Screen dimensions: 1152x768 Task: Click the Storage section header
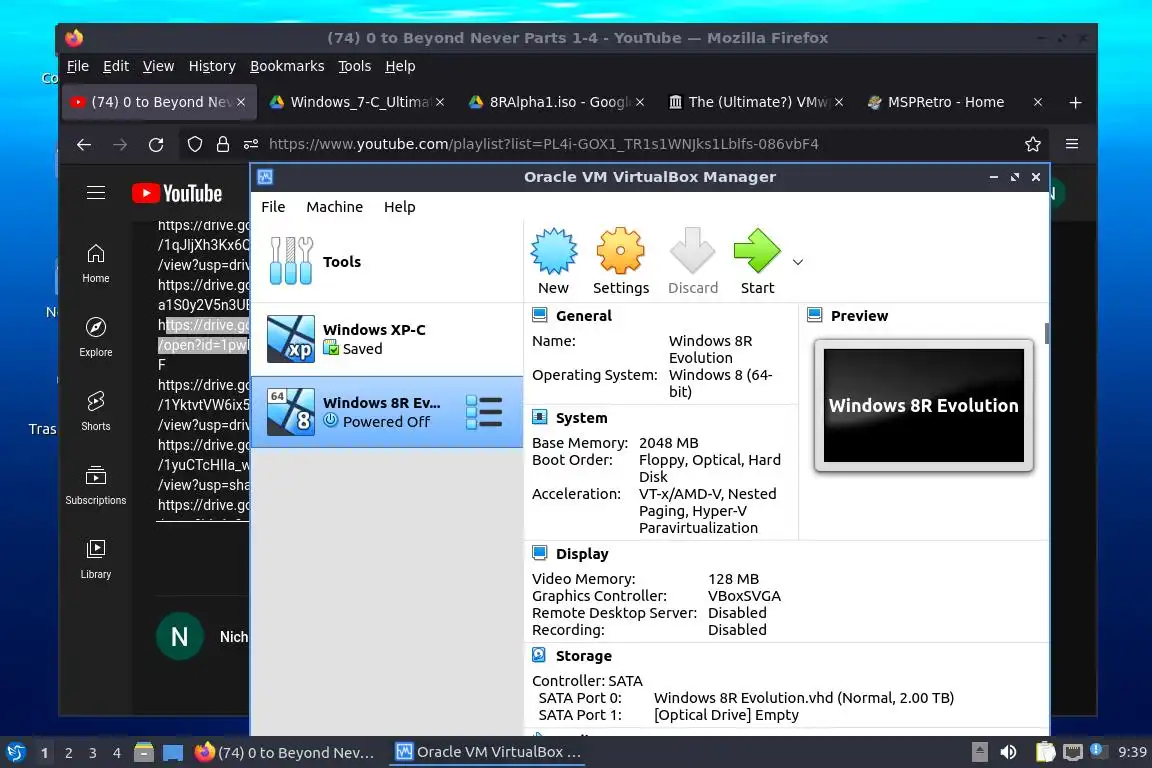(583, 656)
